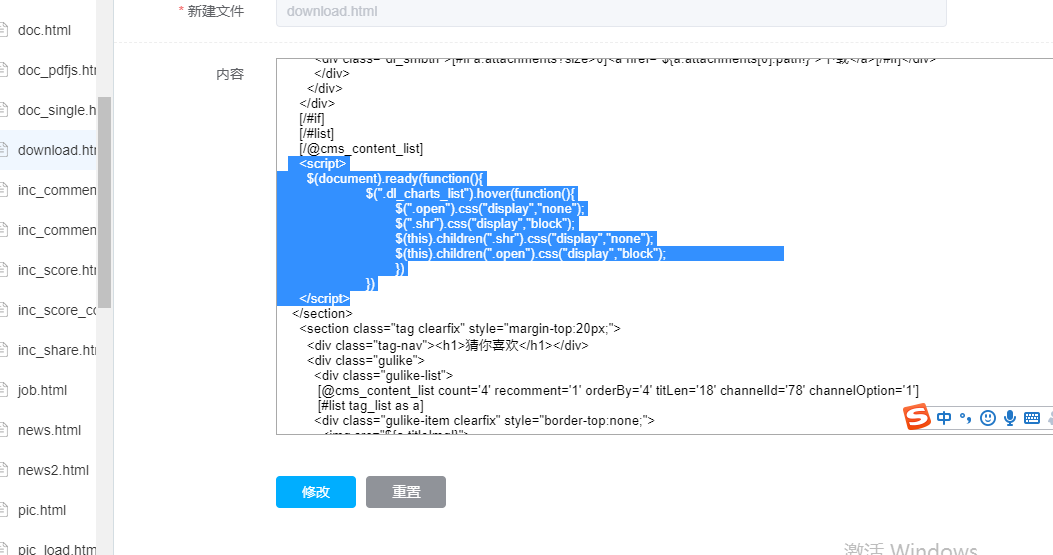1053x555 pixels.
Task: Click the <div class="gulike-list"> line
Action: [383, 376]
